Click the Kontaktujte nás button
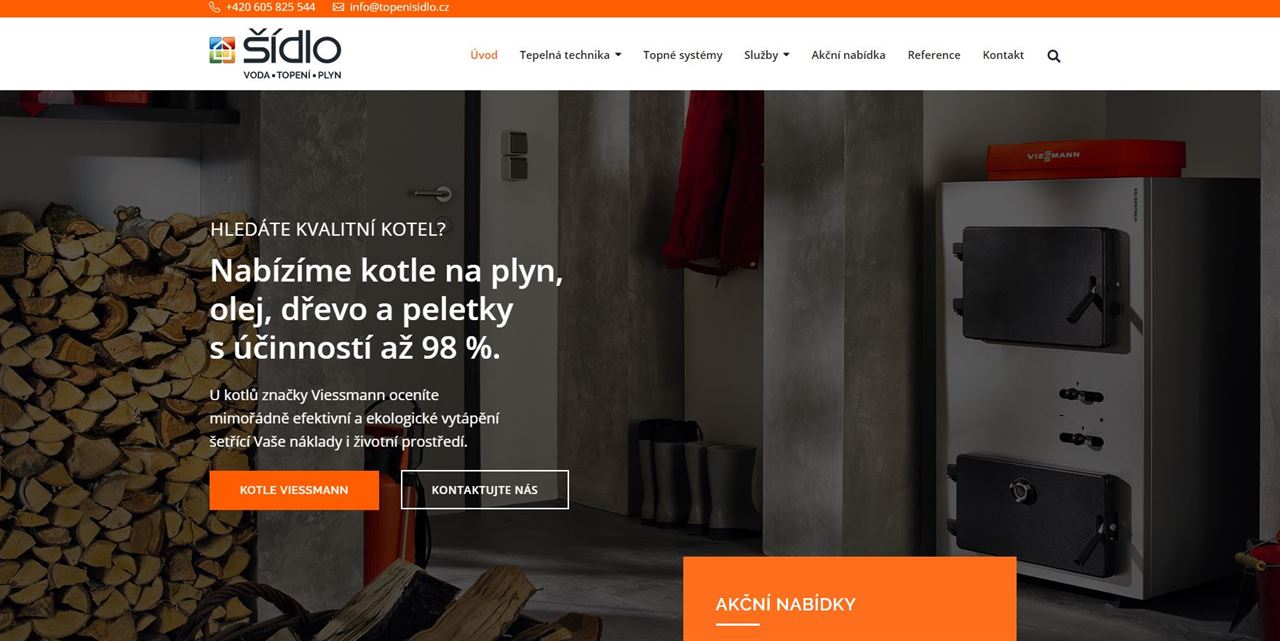The image size is (1280, 641). (x=485, y=490)
